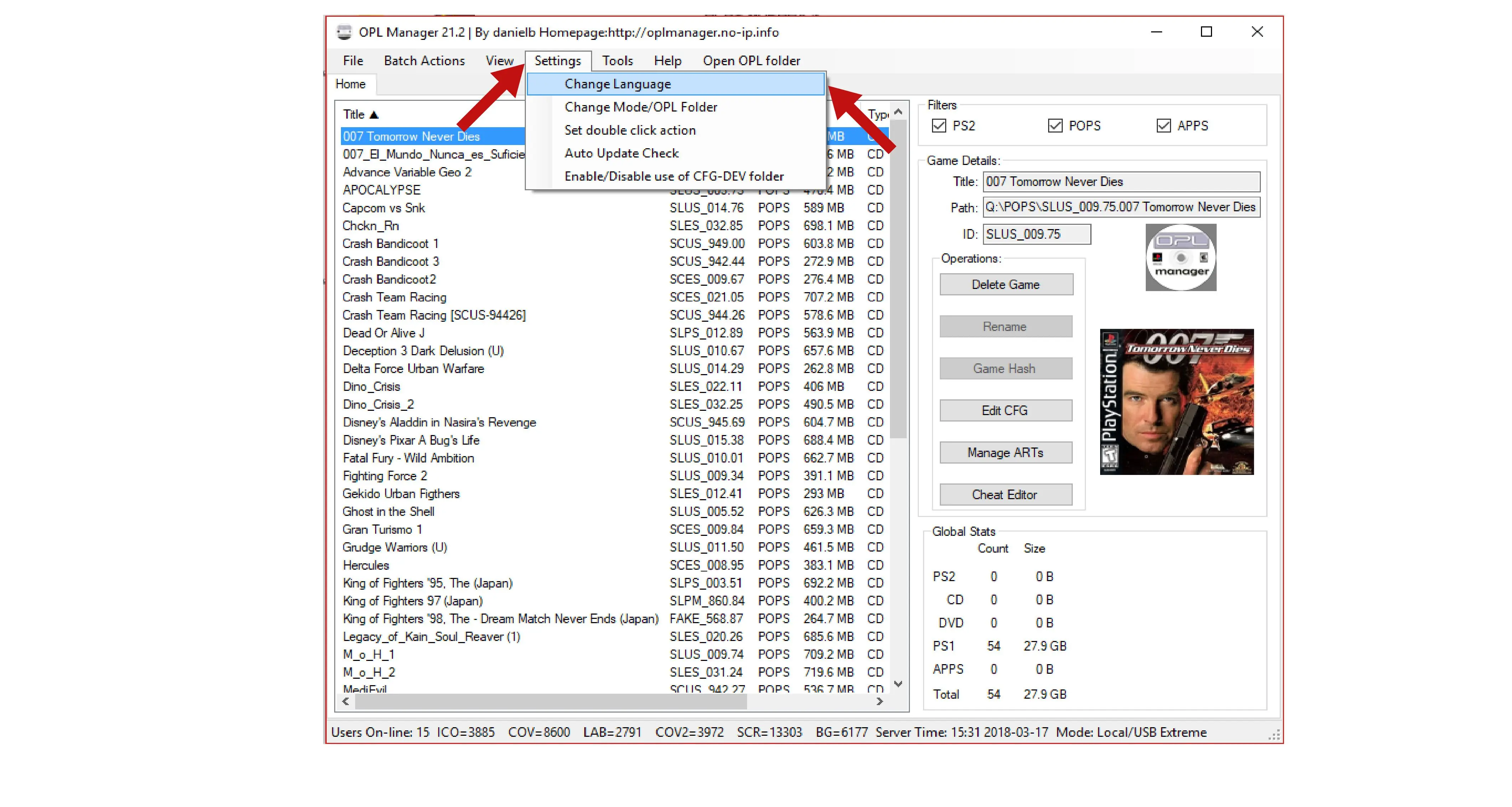This screenshot has width=1512, height=807.
Task: Click the OPL Manager title bar icon
Action: point(344,32)
